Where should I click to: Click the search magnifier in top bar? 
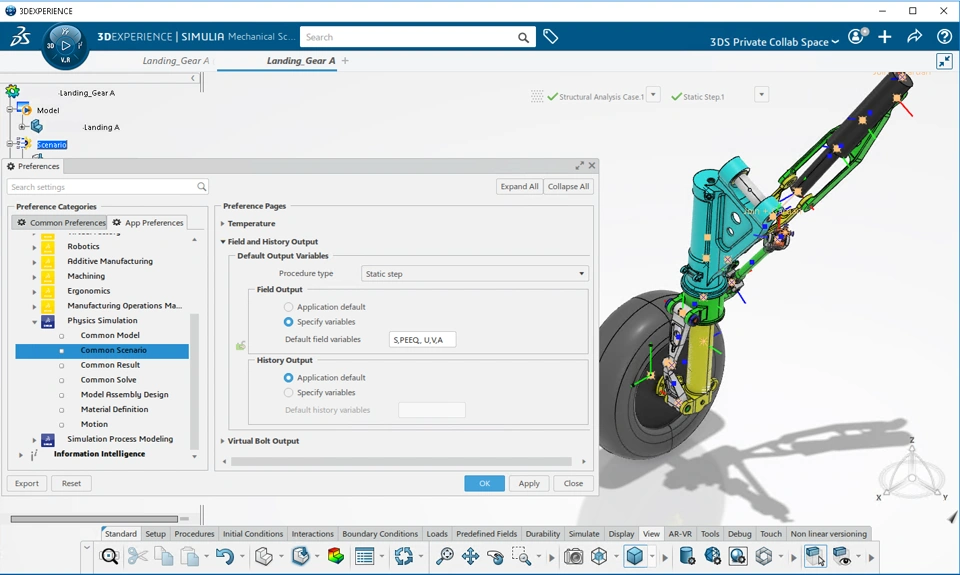[523, 37]
